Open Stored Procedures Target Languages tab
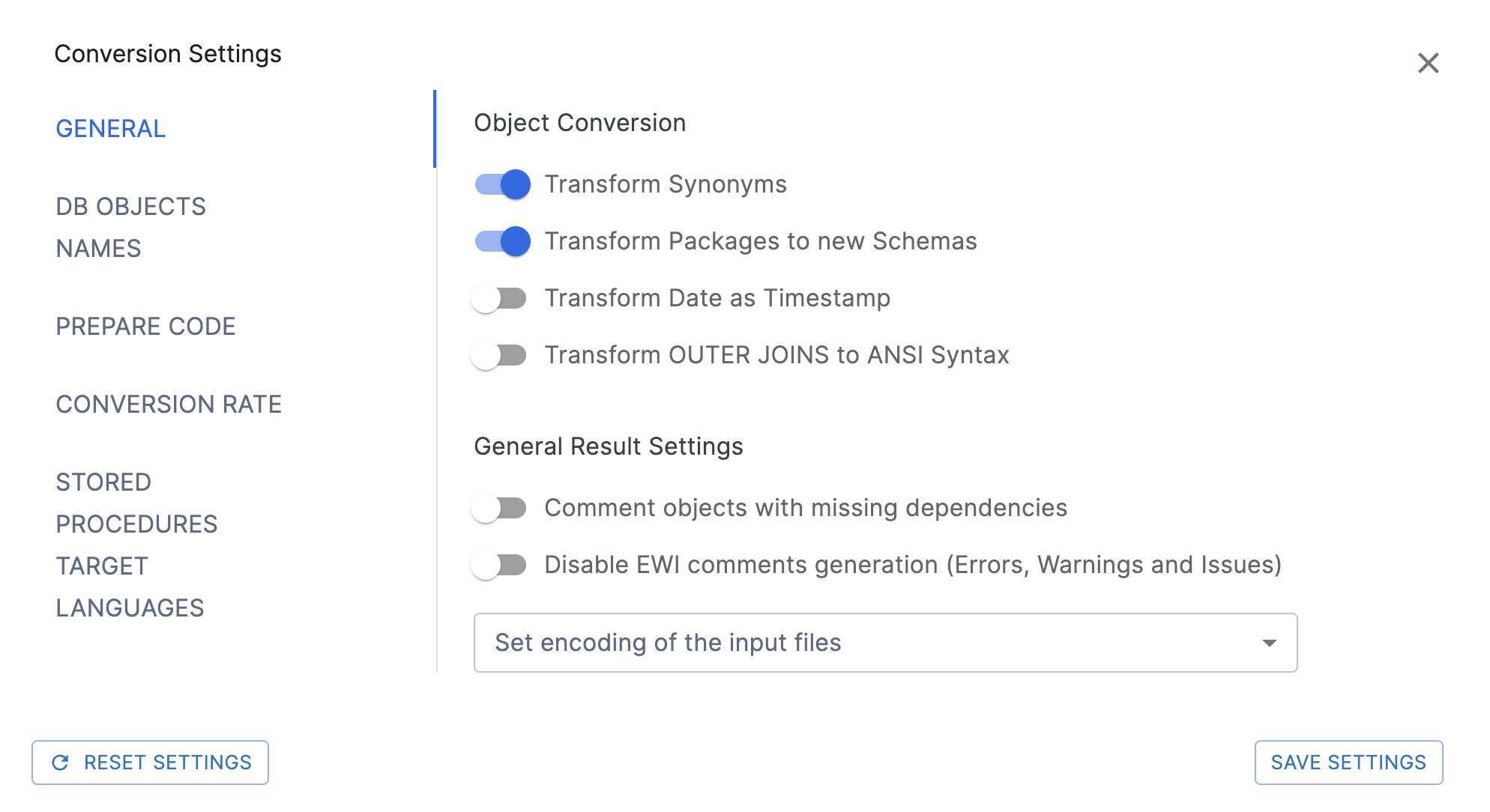The height and width of the screenshot is (812, 1490). (136, 545)
